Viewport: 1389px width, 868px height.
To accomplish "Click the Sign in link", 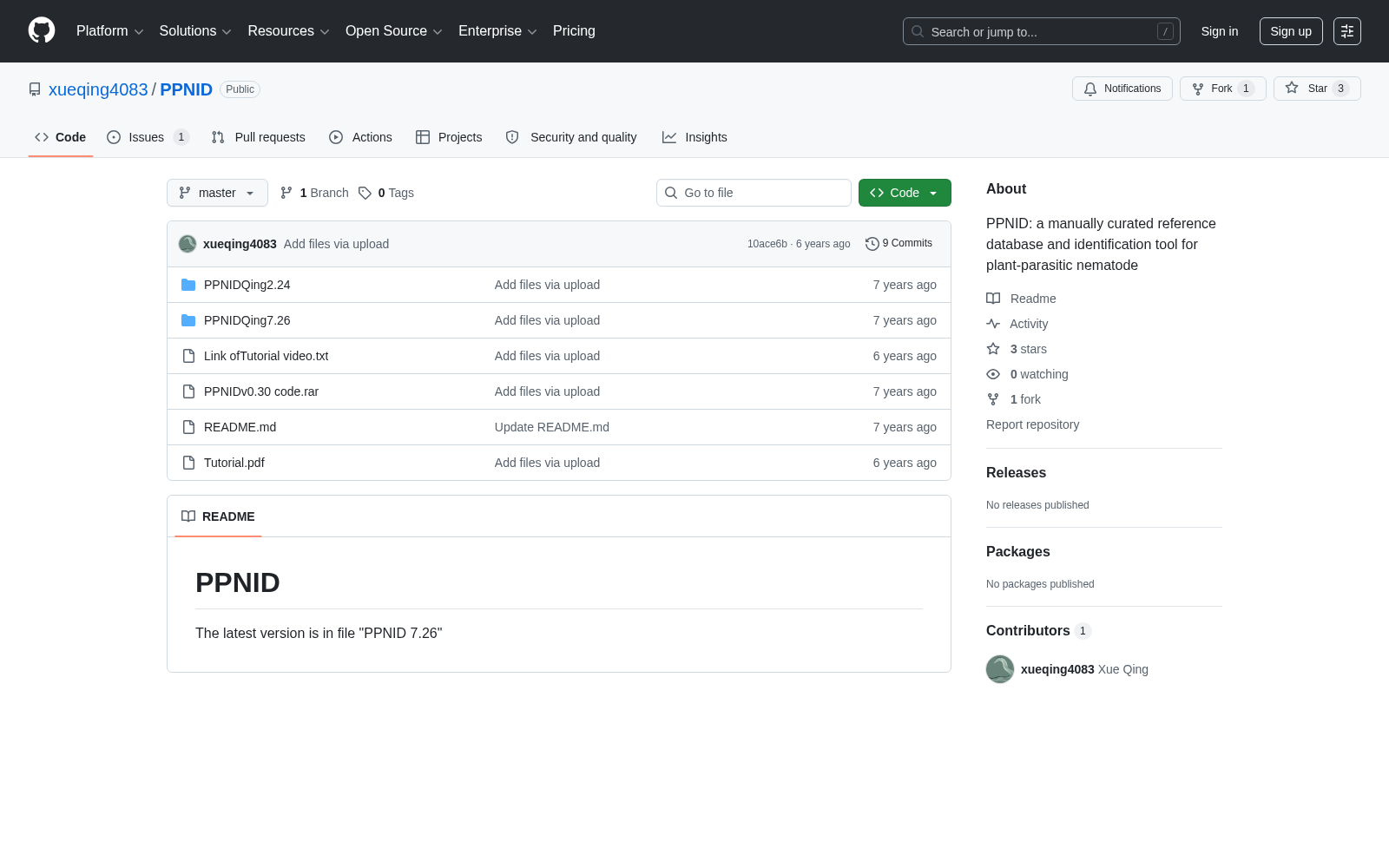I will pos(1220,31).
